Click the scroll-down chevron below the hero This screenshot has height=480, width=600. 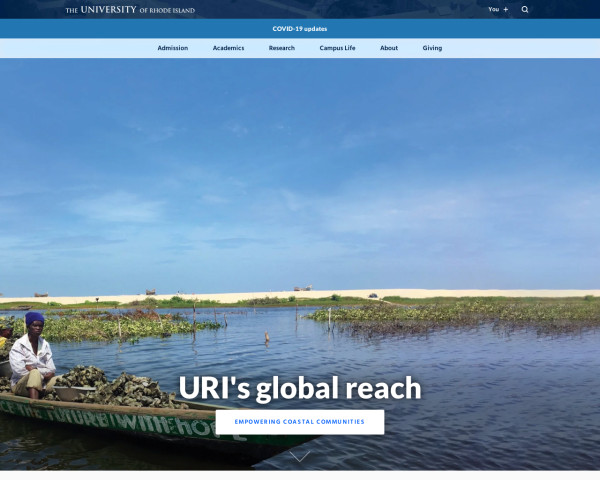coord(300,456)
